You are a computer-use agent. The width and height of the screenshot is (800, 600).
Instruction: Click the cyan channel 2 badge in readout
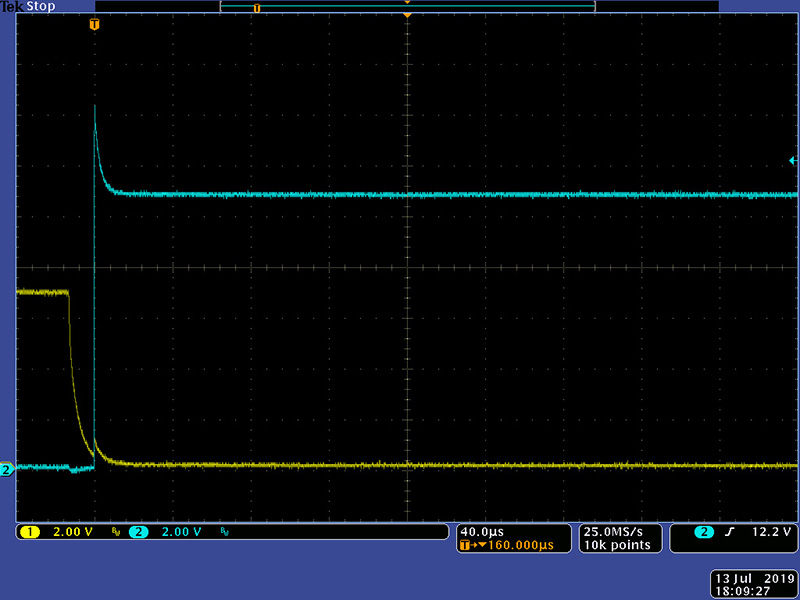(x=138, y=532)
